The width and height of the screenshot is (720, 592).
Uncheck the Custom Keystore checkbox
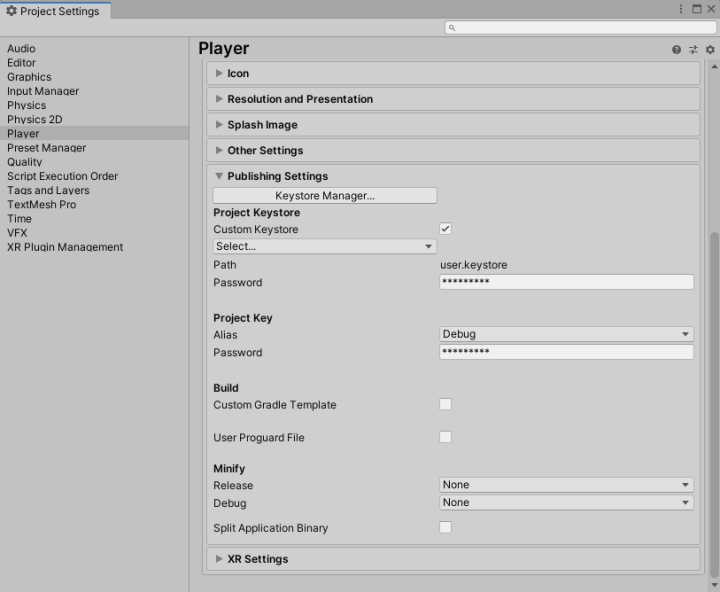click(446, 229)
